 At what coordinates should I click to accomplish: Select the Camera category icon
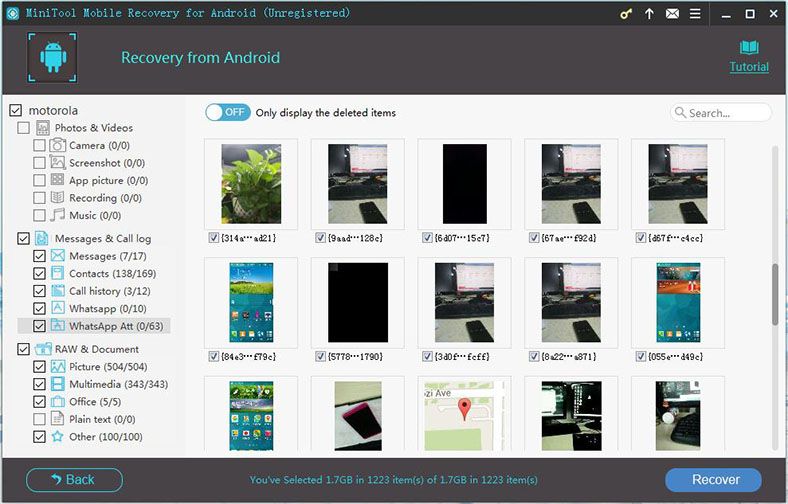tap(58, 146)
